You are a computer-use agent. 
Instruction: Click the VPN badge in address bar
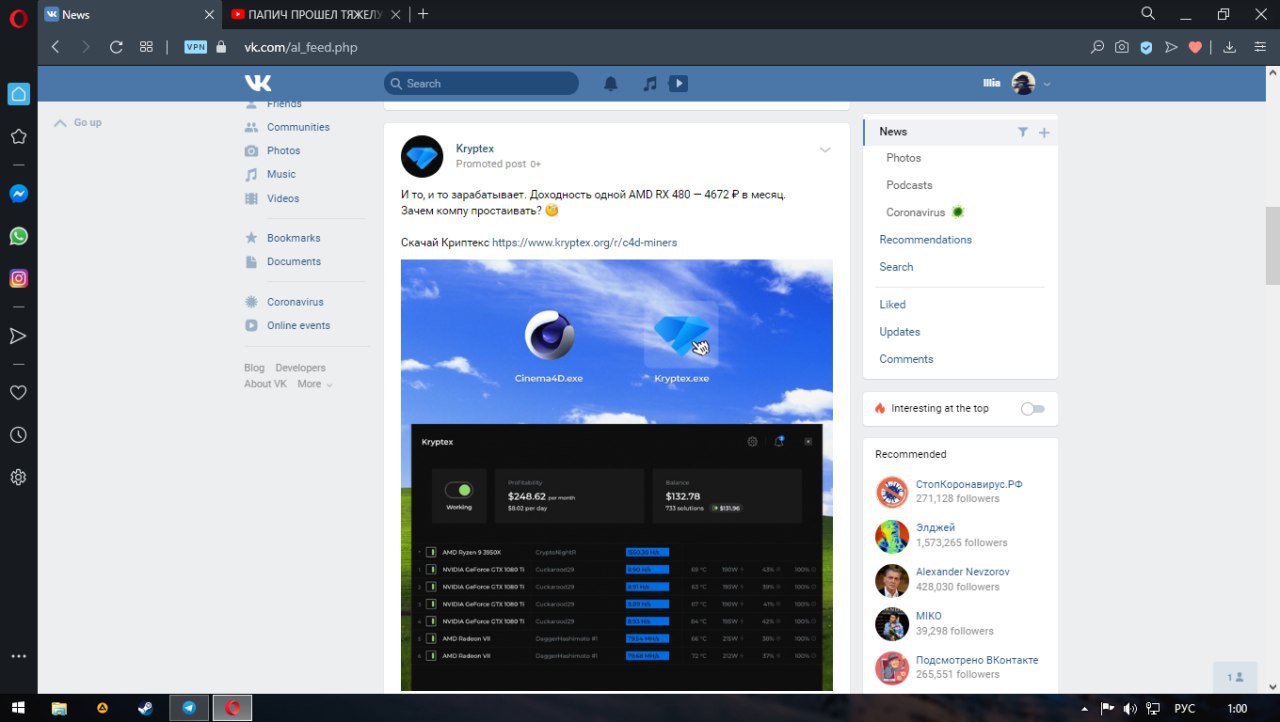click(195, 47)
